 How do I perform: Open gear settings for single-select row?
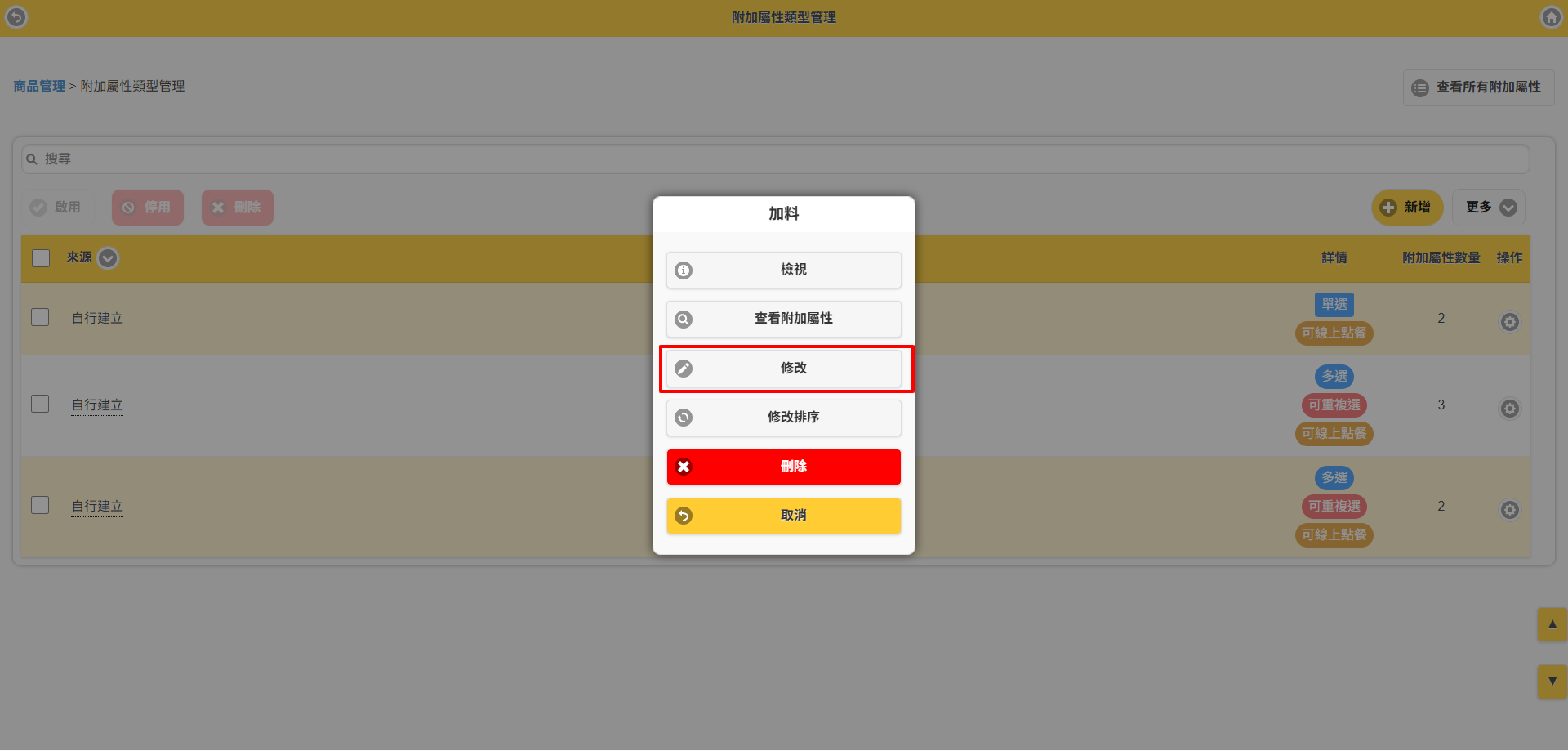[x=1509, y=322]
